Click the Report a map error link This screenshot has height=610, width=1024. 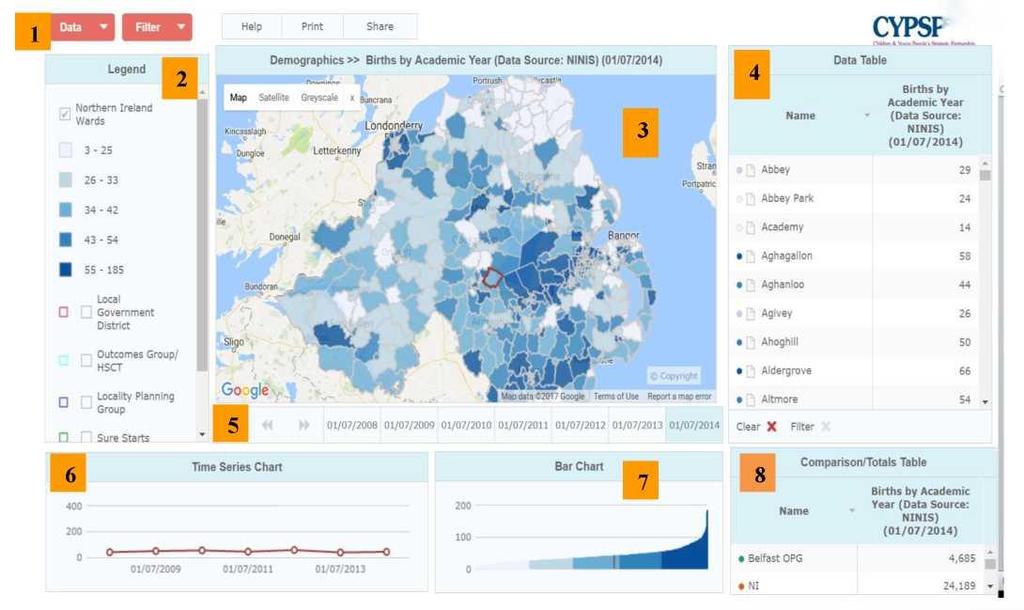(679, 396)
